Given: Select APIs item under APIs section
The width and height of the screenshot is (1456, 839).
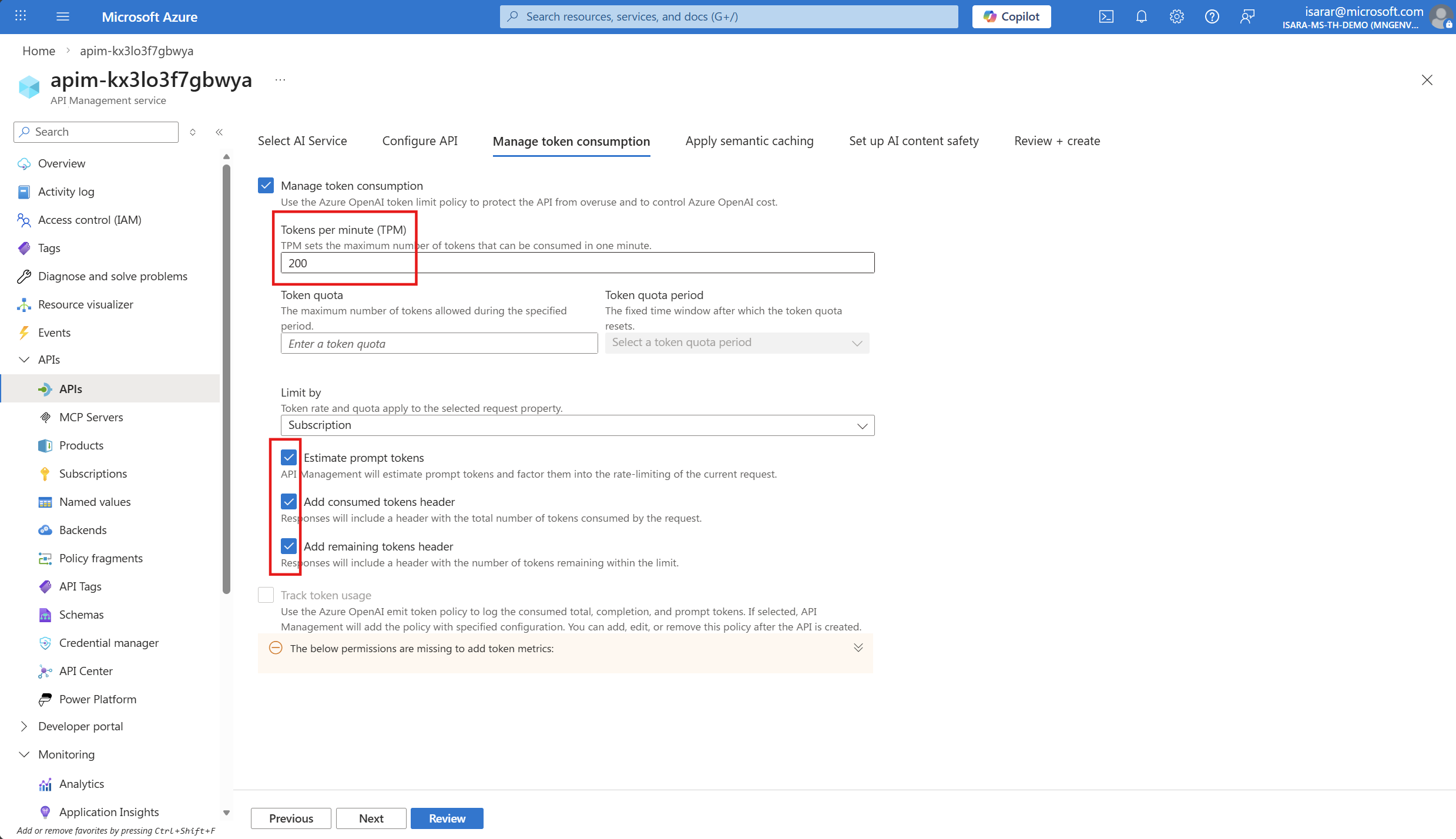Looking at the screenshot, I should [x=110, y=389].
